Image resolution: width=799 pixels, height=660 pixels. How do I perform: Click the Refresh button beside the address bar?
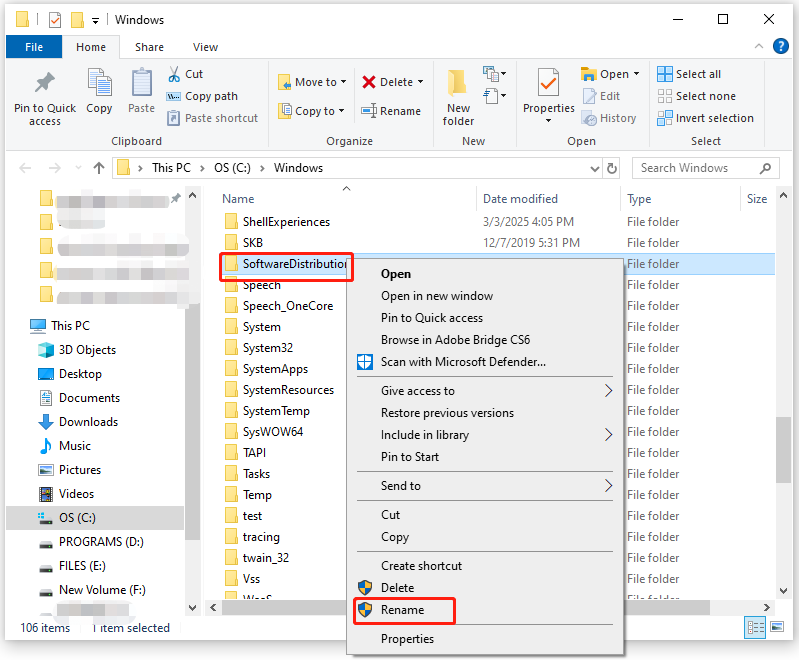[x=612, y=168]
